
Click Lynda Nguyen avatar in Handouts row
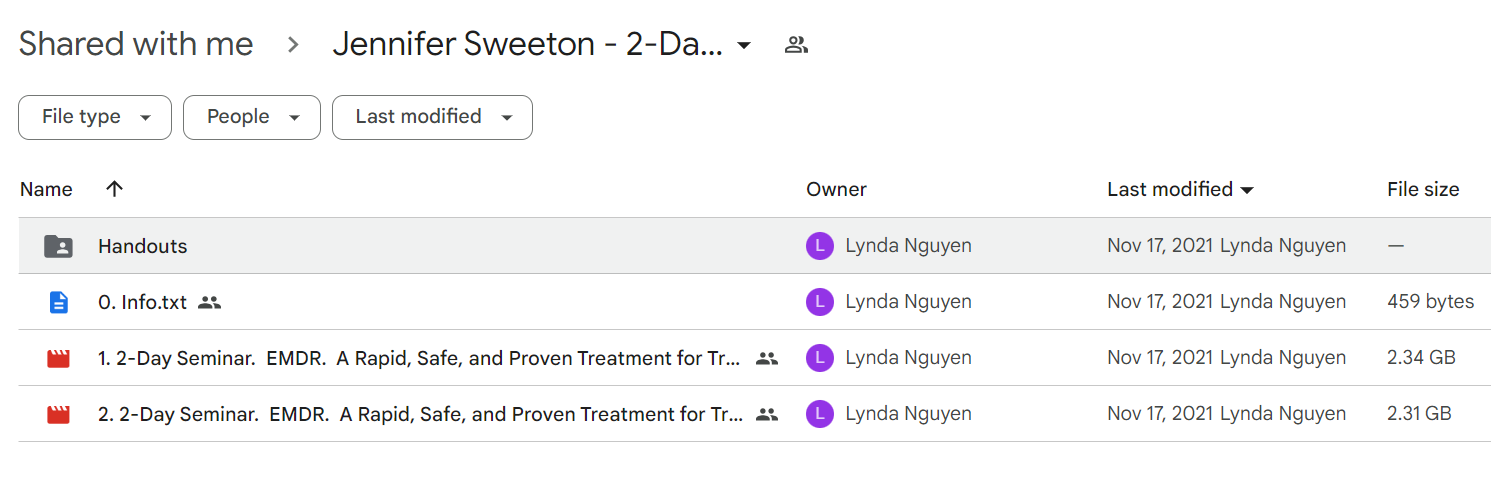click(820, 246)
